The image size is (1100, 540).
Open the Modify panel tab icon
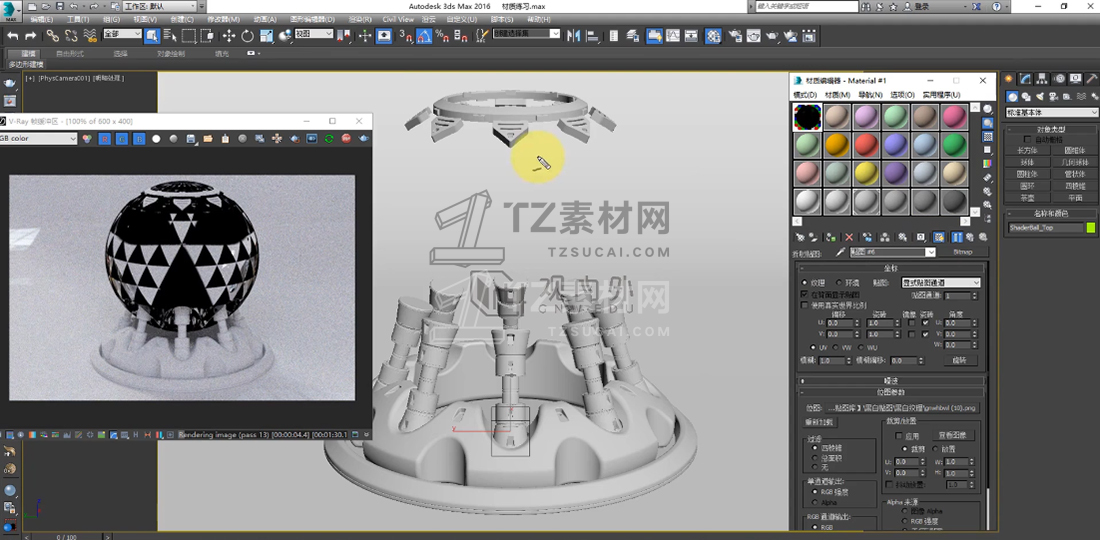click(1025, 79)
